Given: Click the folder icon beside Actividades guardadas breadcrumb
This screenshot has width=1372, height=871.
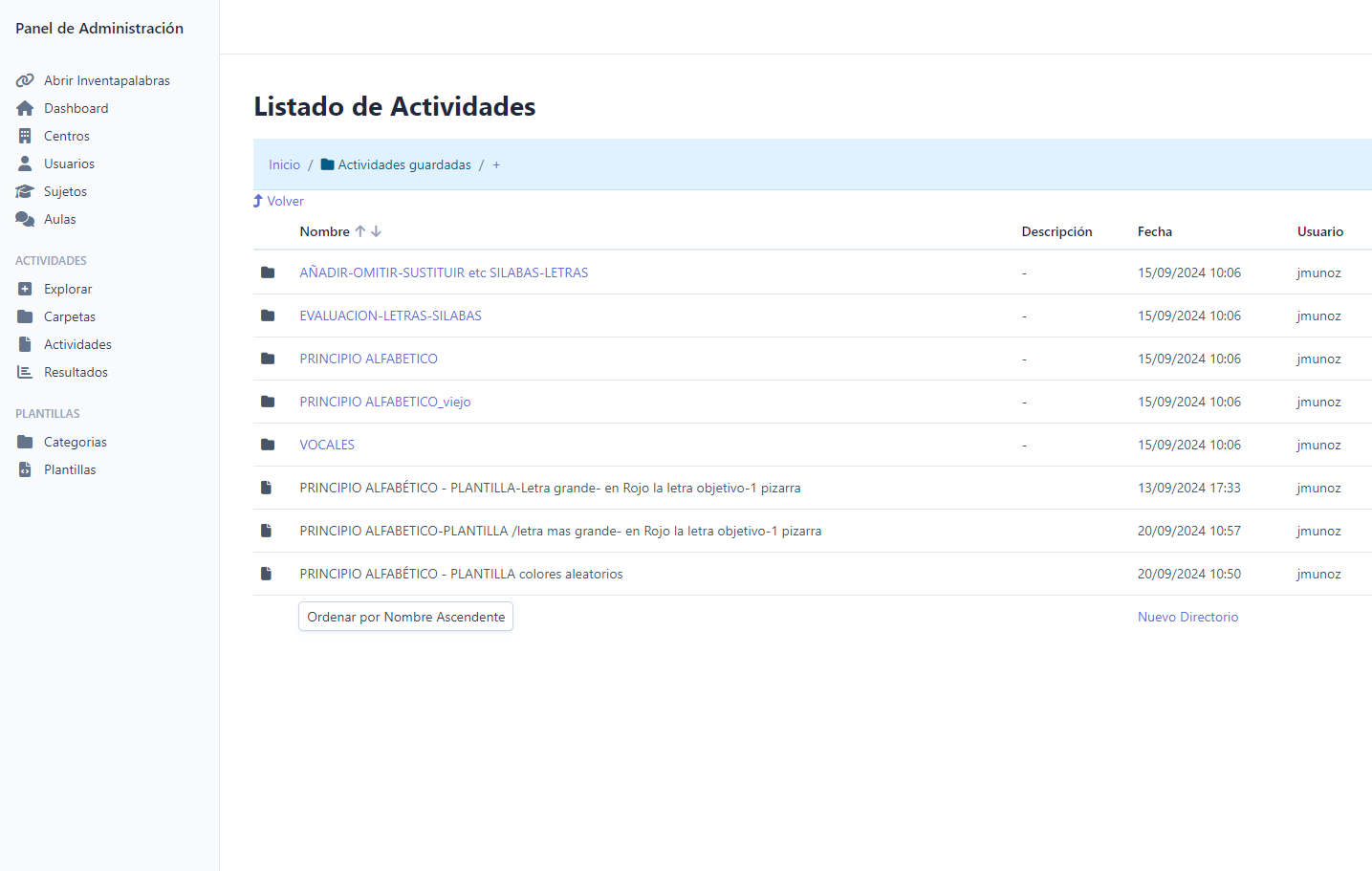Looking at the screenshot, I should pyautogui.click(x=327, y=164).
